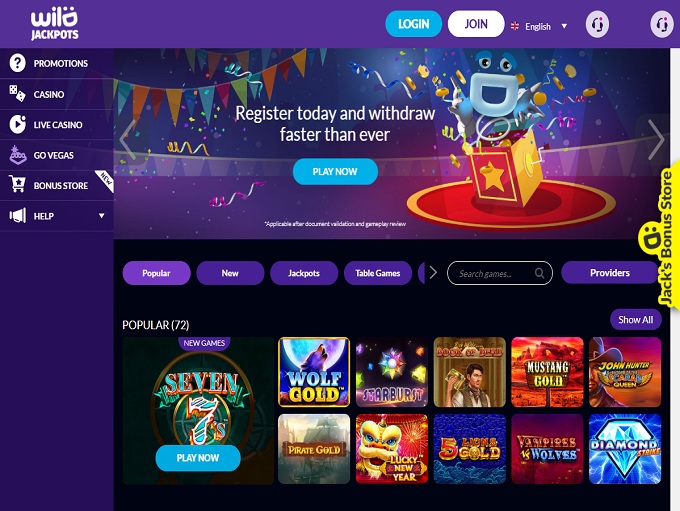
Task: Click the Wild Jackpots logo
Action: pyautogui.click(x=55, y=24)
